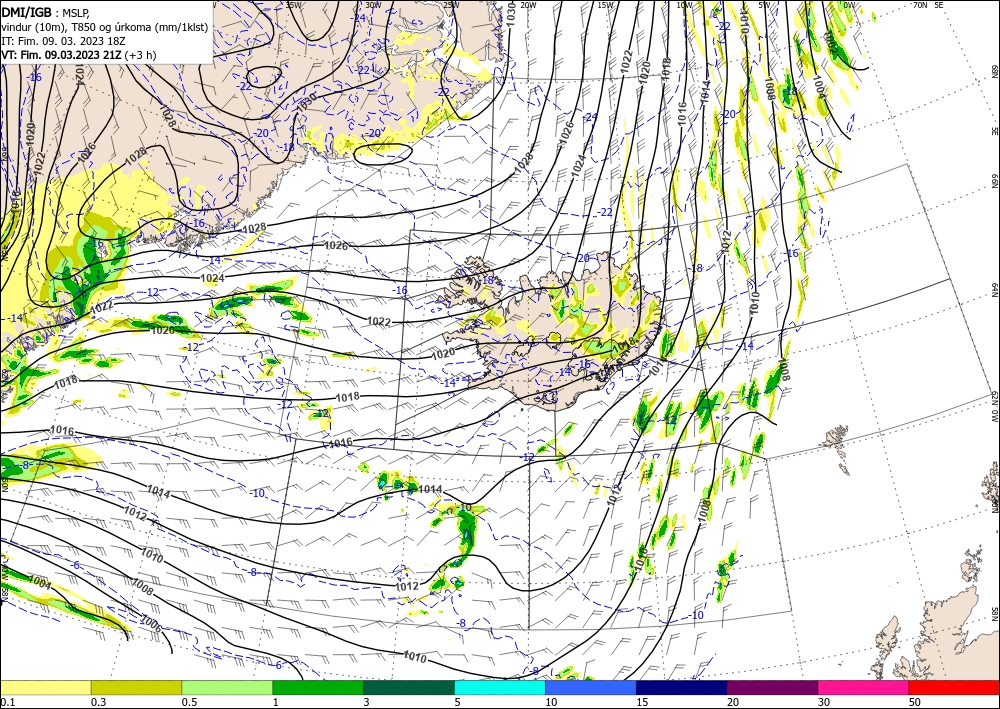Click the legend value '50'
This screenshot has width=1000, height=709.
click(915, 702)
